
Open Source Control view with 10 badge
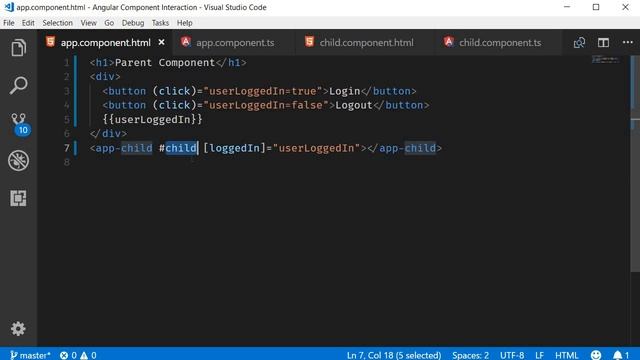19,124
